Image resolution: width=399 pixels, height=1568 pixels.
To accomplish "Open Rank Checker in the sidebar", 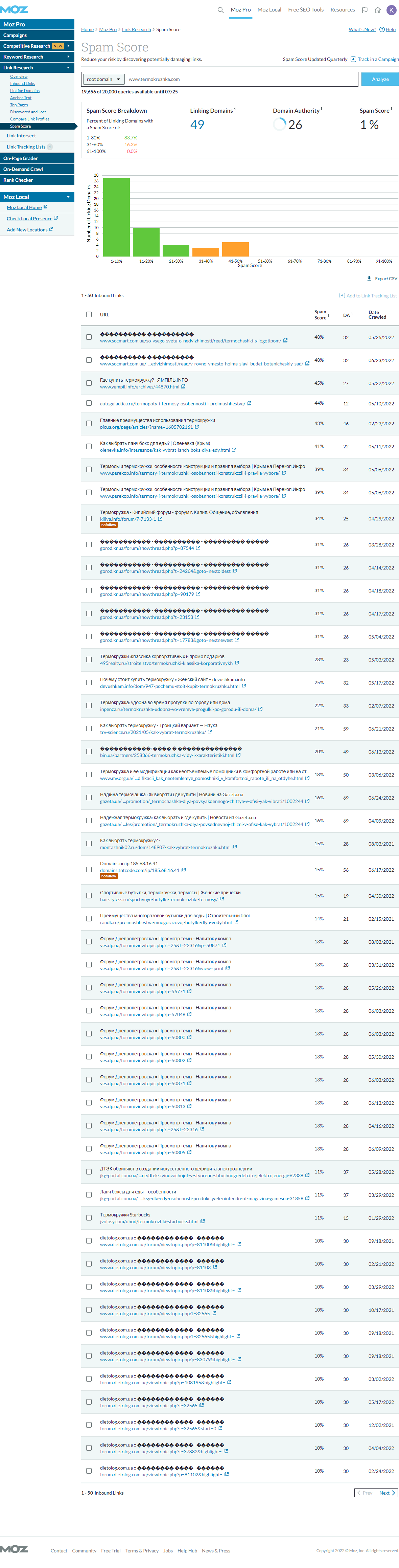I will point(37,180).
